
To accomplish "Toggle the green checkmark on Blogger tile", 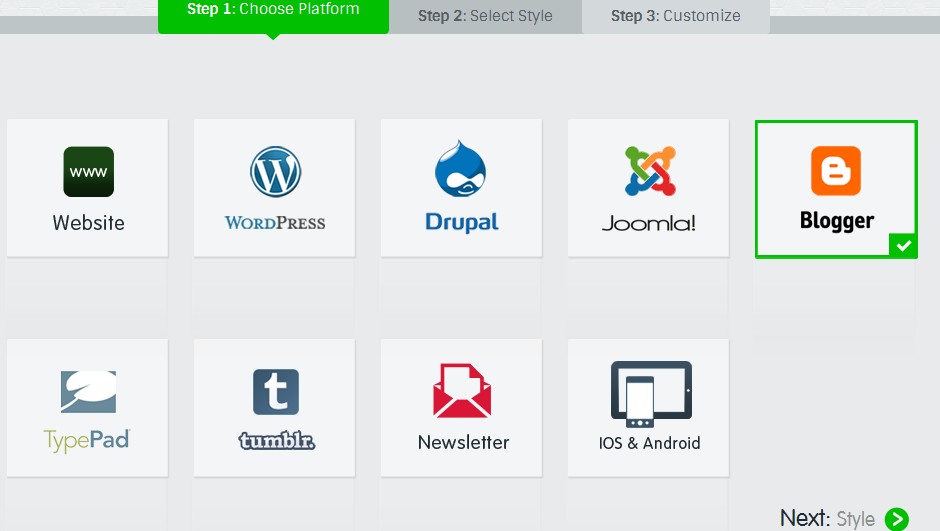I will click(x=903, y=245).
